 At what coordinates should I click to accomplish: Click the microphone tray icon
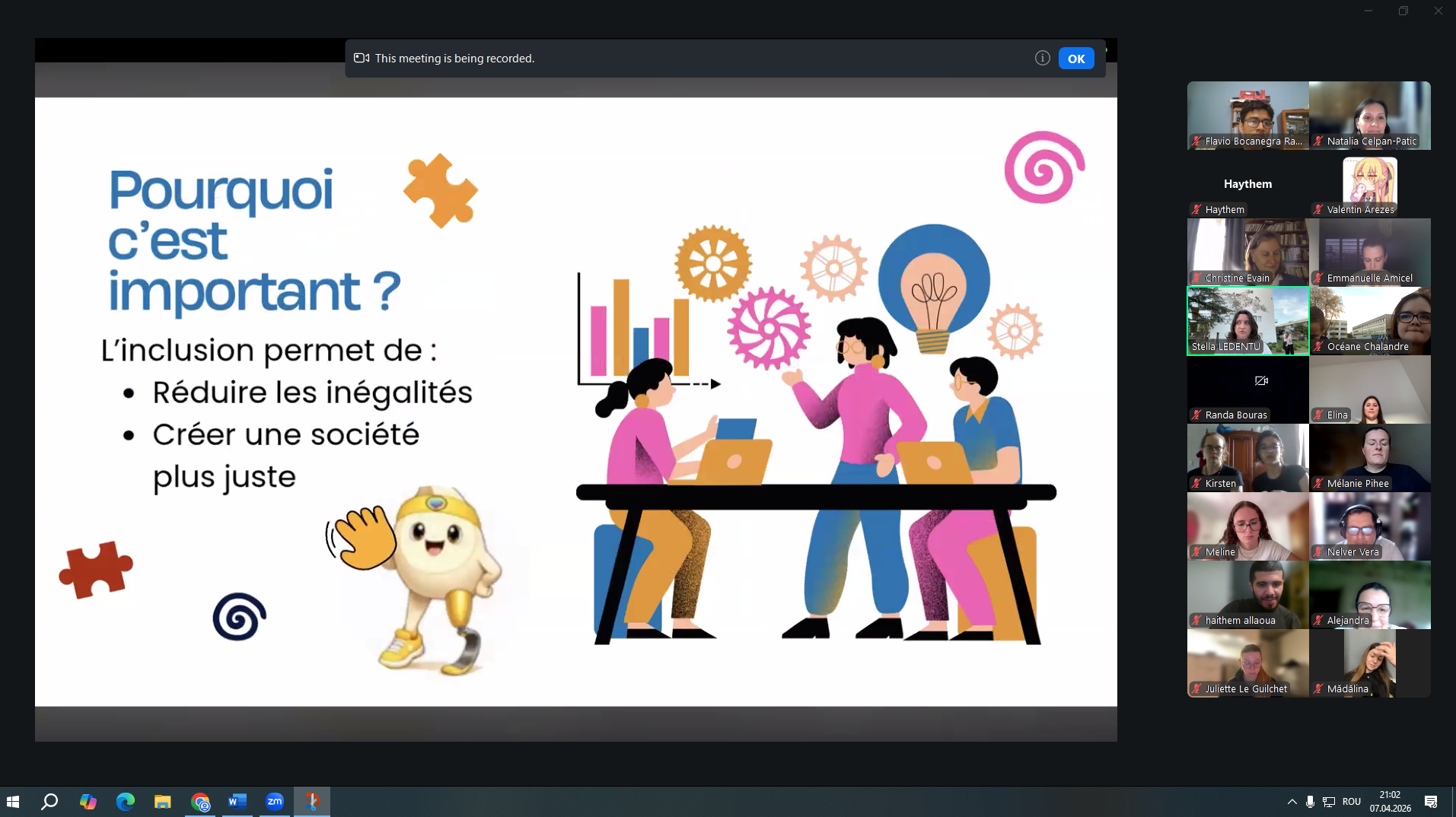tap(1310, 801)
